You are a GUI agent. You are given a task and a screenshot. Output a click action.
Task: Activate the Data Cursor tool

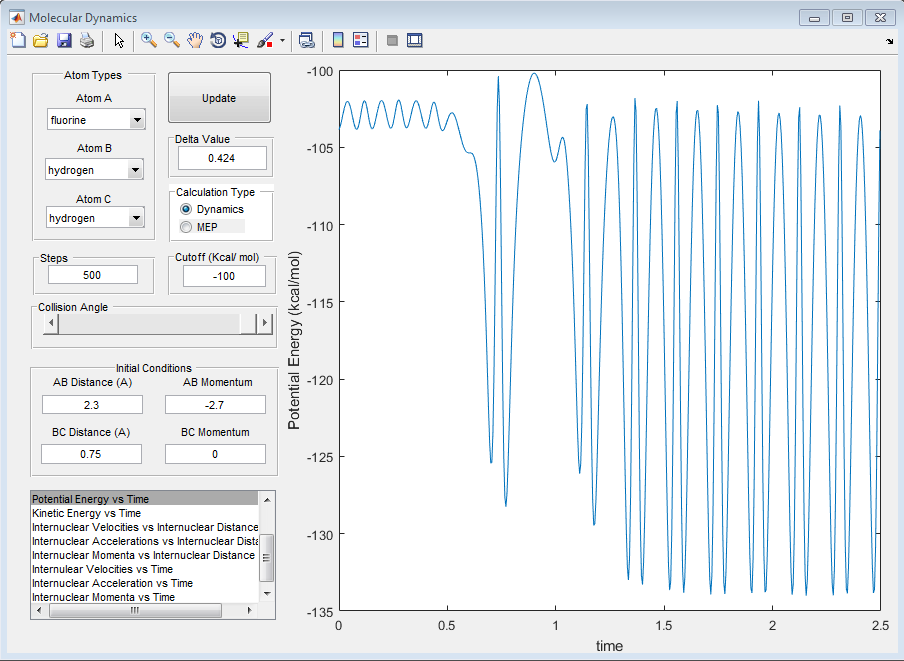tap(241, 40)
